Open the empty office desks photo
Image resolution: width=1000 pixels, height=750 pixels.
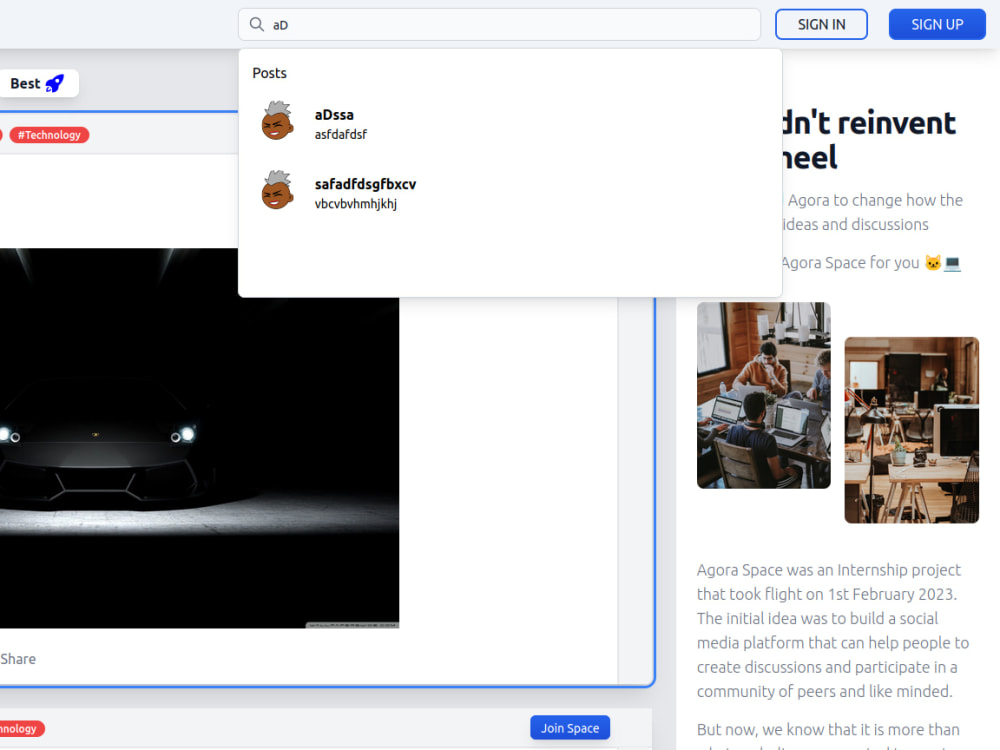(911, 430)
